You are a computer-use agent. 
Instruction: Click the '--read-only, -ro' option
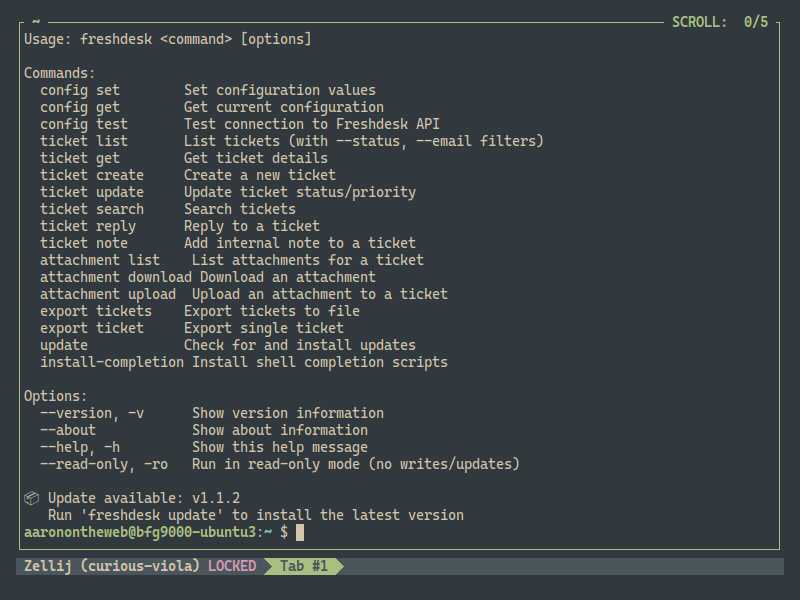(x=104, y=464)
